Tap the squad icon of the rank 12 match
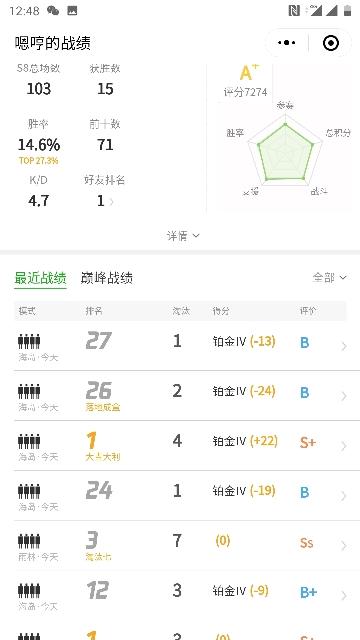 click(x=29, y=591)
